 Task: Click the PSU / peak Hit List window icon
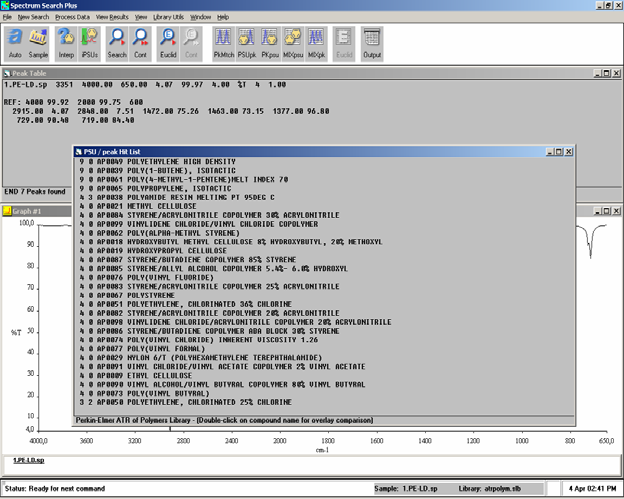point(79,152)
